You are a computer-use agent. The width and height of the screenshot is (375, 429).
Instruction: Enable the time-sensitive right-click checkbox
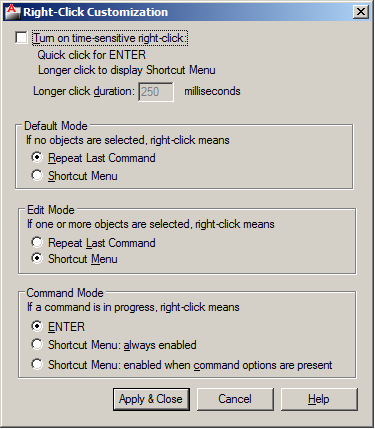coord(21,38)
